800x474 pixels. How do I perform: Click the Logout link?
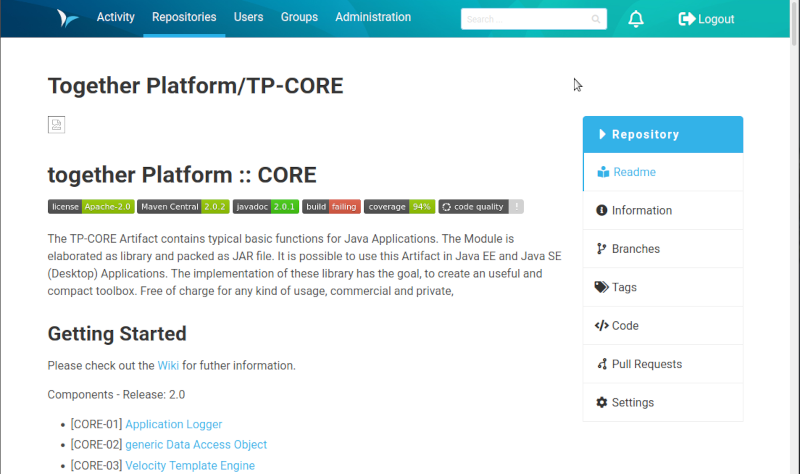706,19
